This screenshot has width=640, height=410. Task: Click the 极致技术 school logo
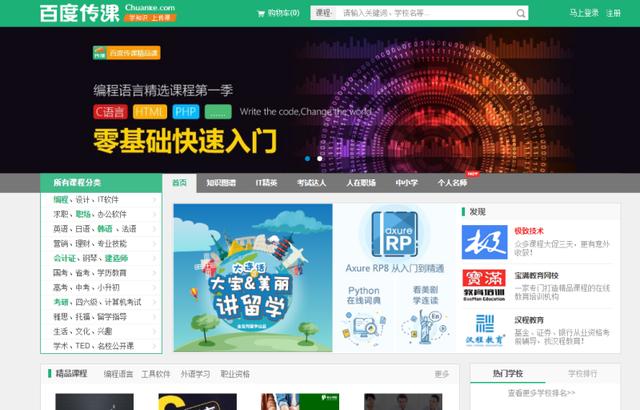(484, 242)
